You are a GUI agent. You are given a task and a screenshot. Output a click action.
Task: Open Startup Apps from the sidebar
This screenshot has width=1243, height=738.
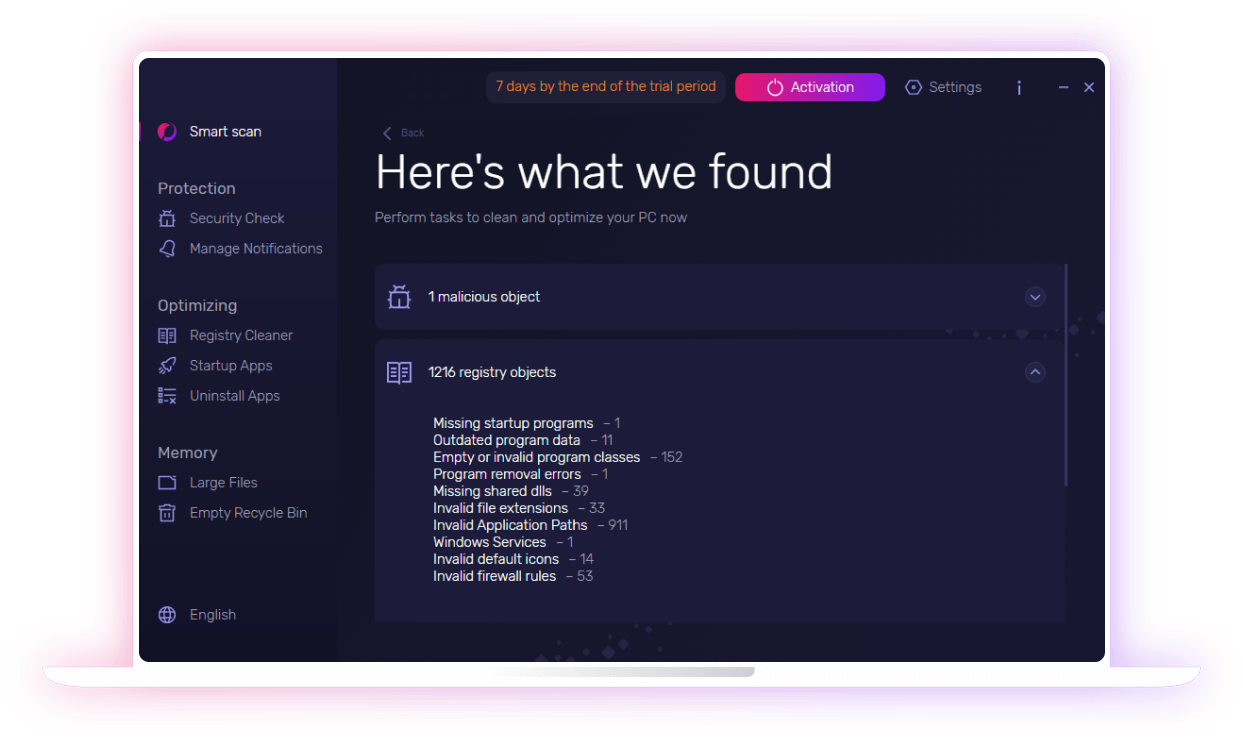pos(231,366)
